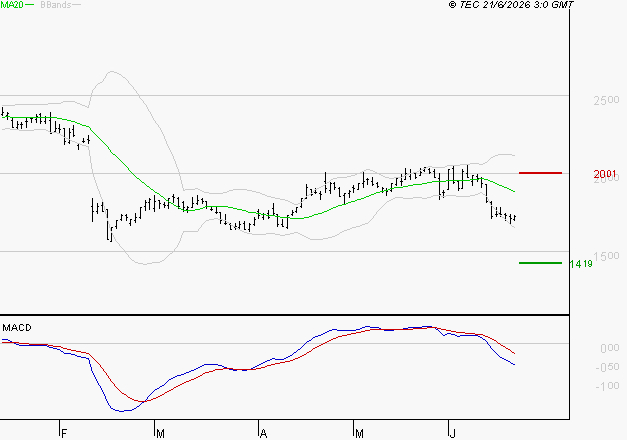Viewport: 627px width, 440px height.
Task: Click the MACD 000 axis label
Action: click(610, 348)
